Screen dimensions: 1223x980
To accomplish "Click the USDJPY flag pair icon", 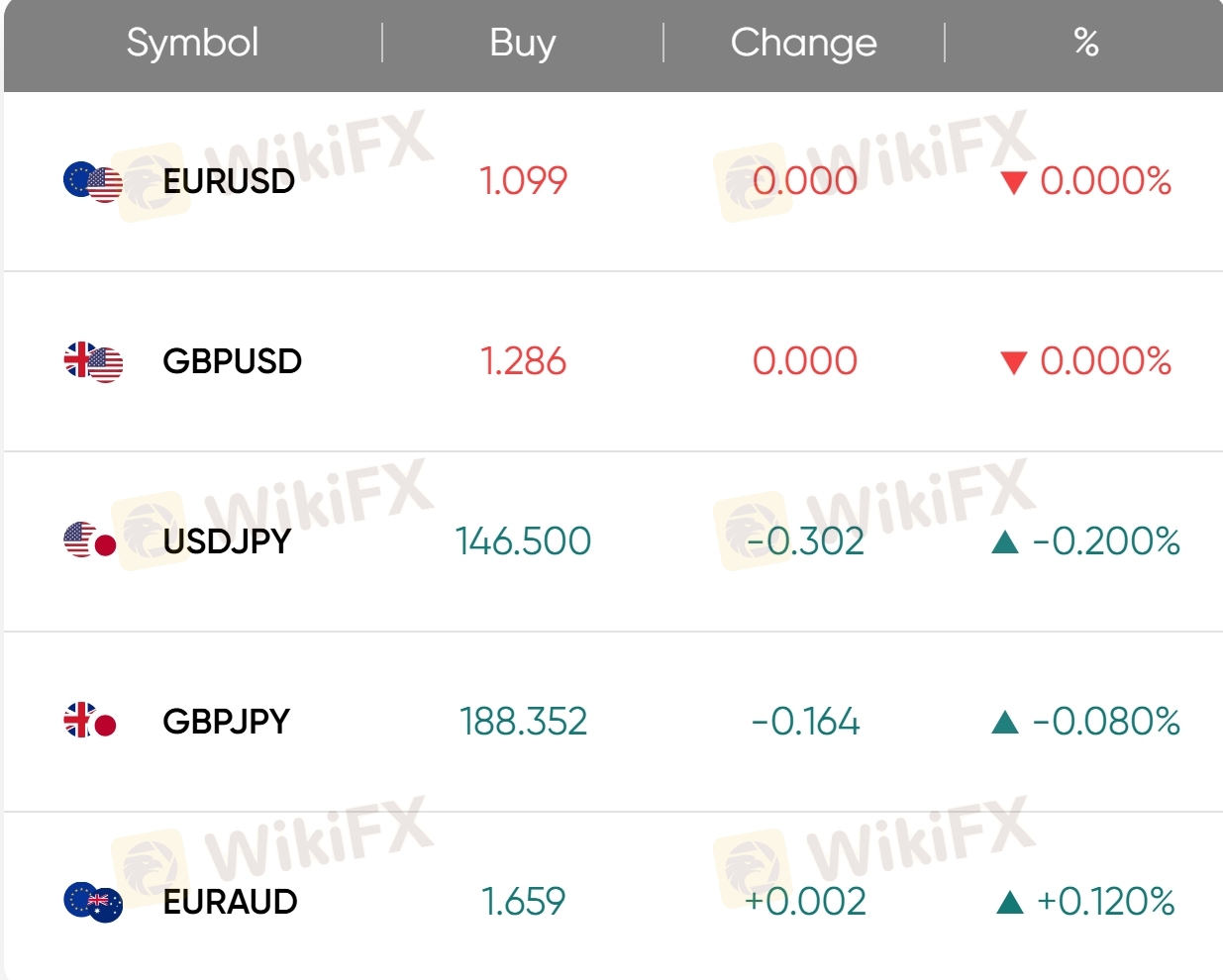I will [x=90, y=540].
